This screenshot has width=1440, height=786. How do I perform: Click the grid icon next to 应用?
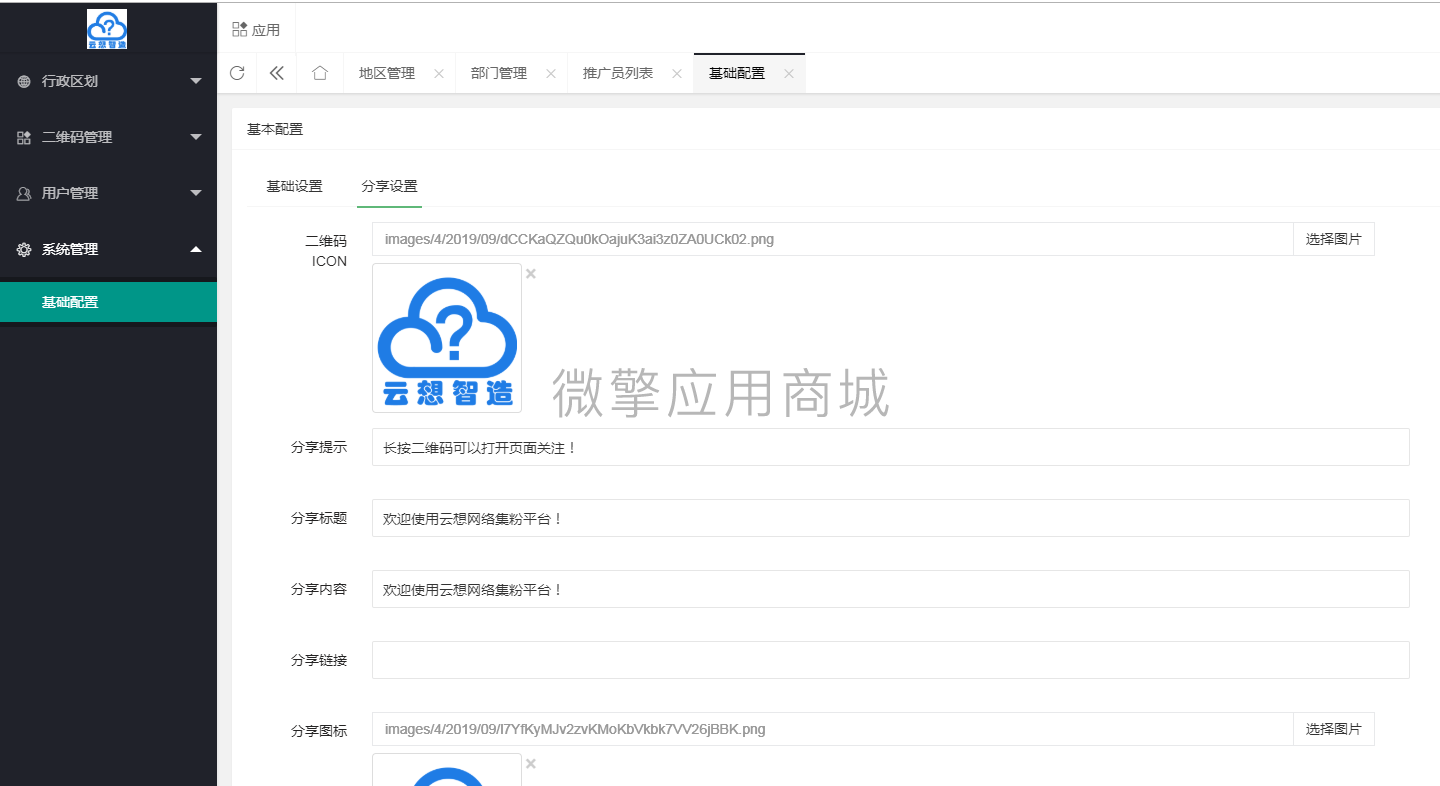[x=239, y=30]
